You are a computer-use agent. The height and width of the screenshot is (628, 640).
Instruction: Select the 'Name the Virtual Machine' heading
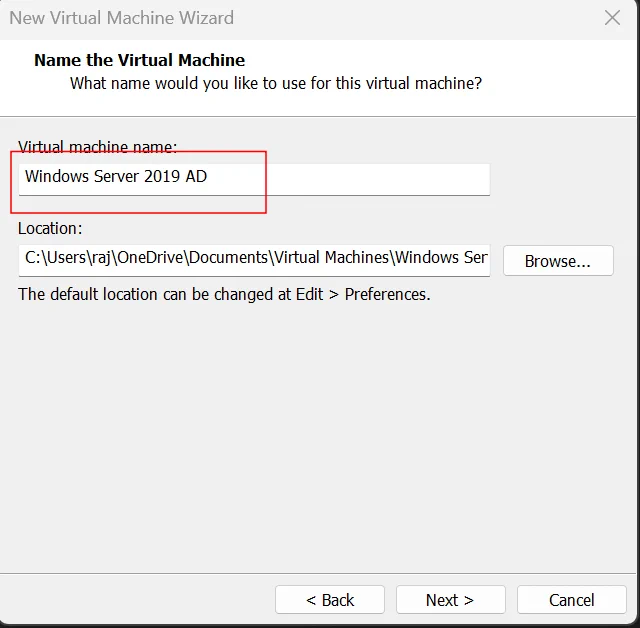[x=140, y=60]
